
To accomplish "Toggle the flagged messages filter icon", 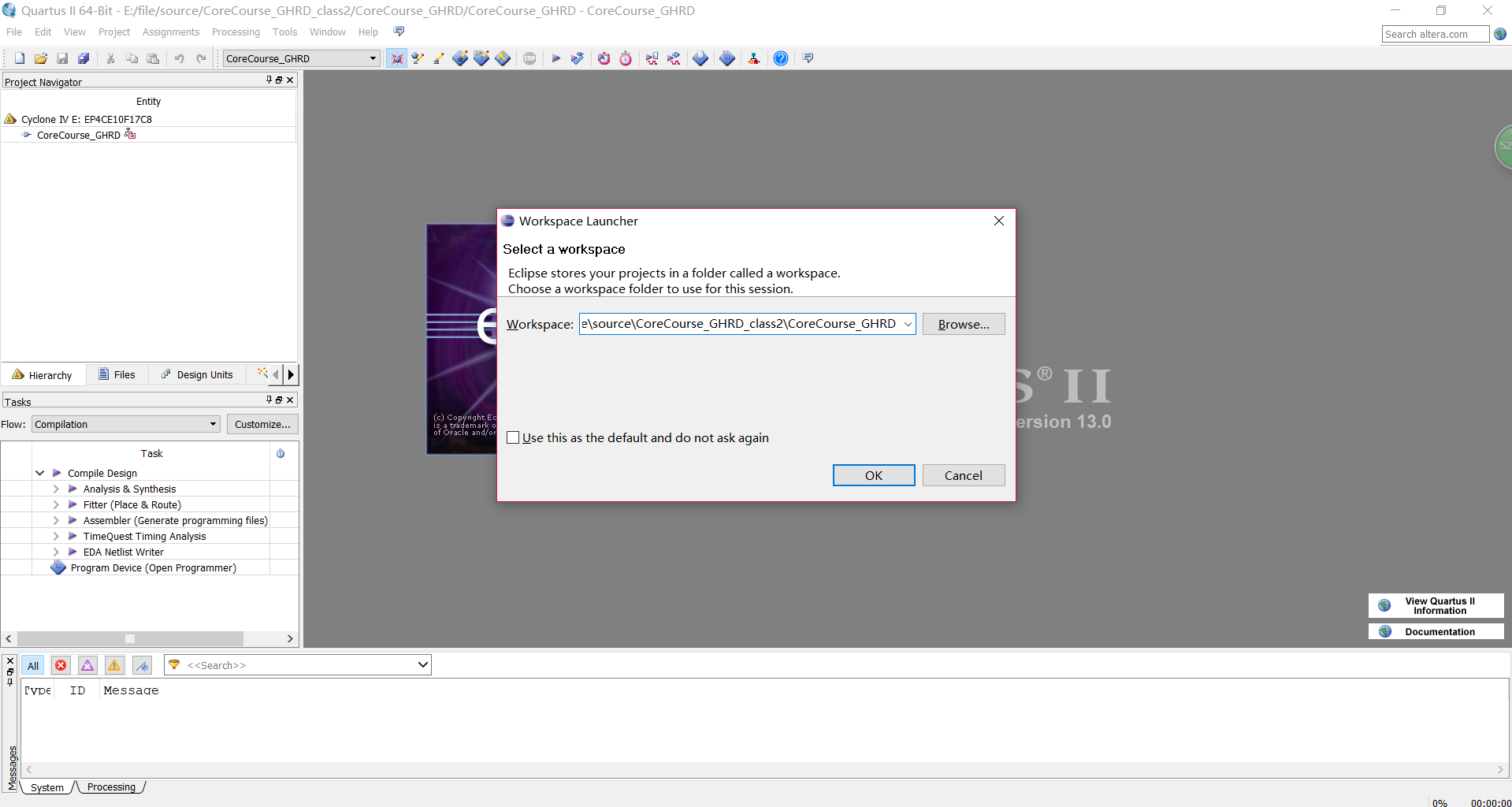I will [142, 665].
